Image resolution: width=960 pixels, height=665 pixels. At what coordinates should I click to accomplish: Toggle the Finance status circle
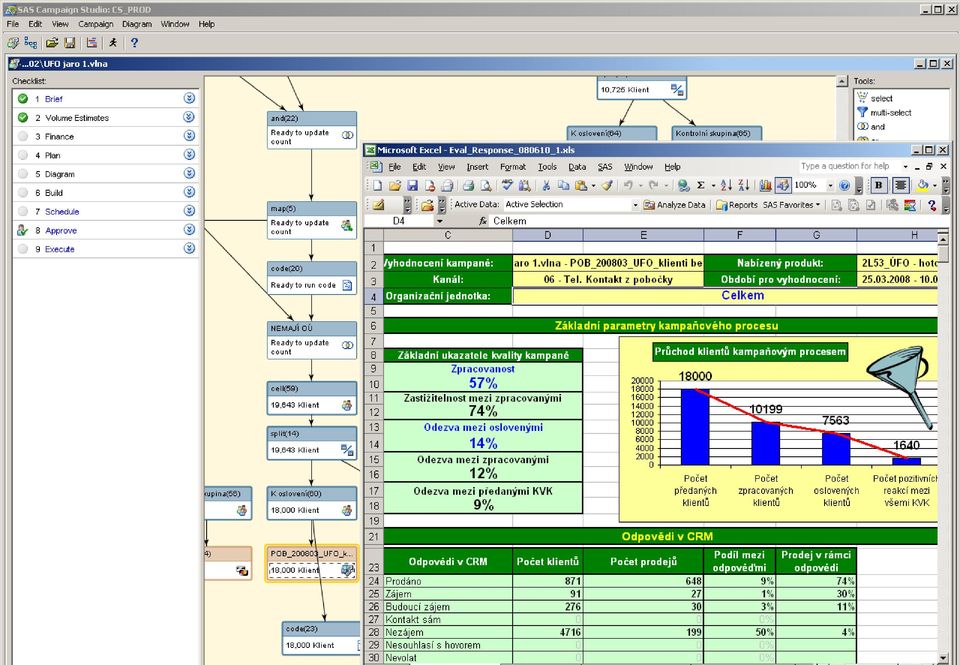click(23, 137)
